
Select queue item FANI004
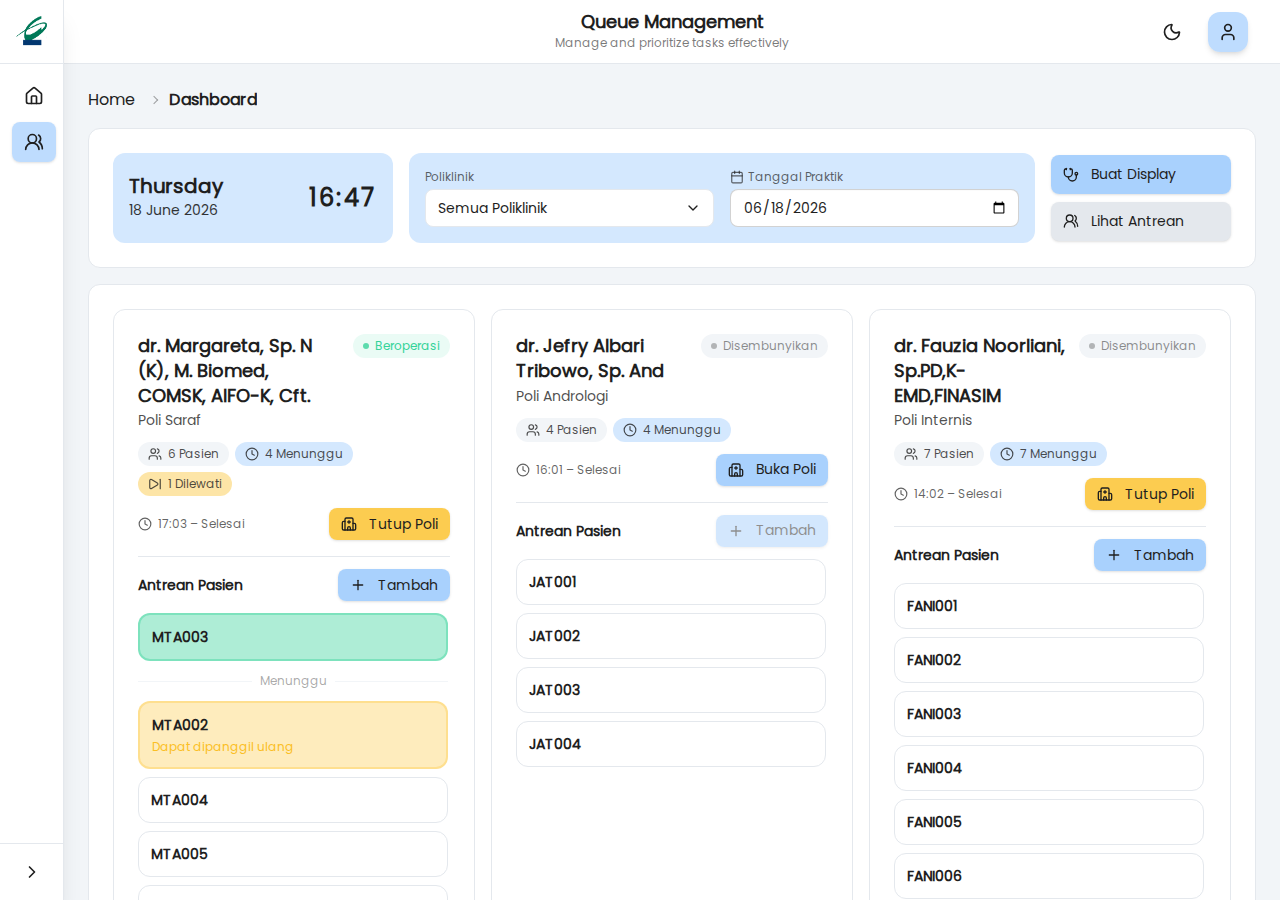1049,768
